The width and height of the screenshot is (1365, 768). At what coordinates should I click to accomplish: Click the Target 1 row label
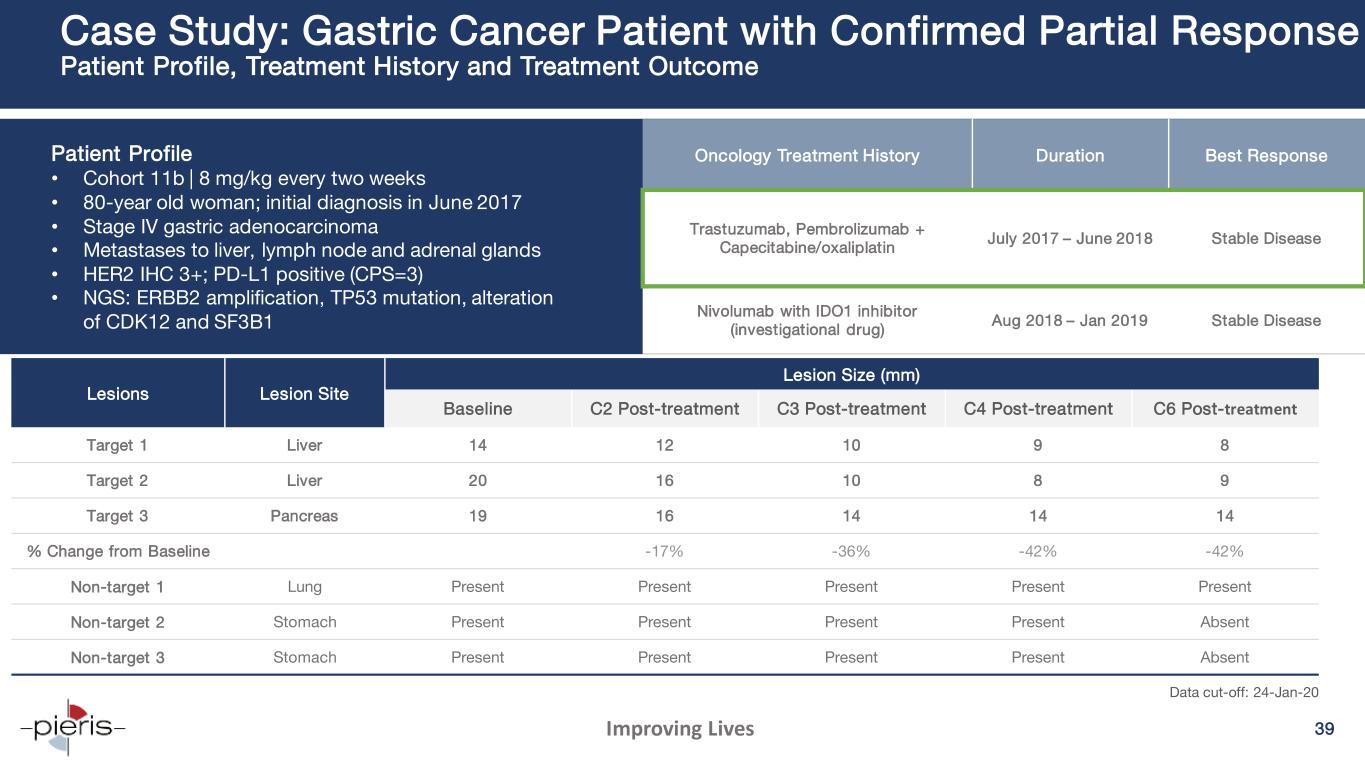point(117,445)
